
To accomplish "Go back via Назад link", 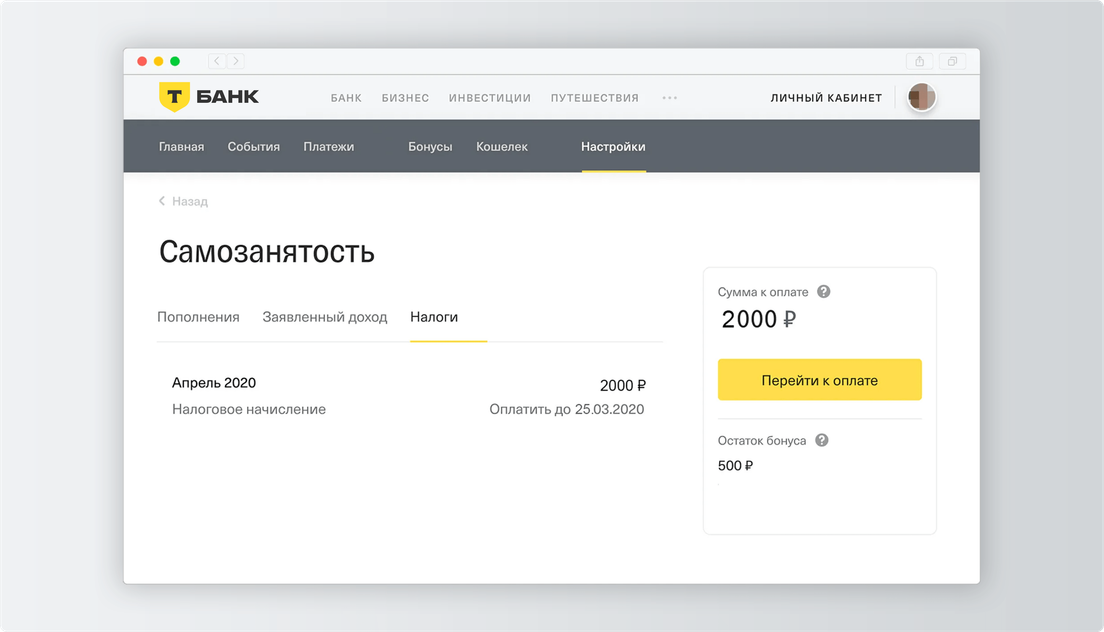I will (184, 201).
